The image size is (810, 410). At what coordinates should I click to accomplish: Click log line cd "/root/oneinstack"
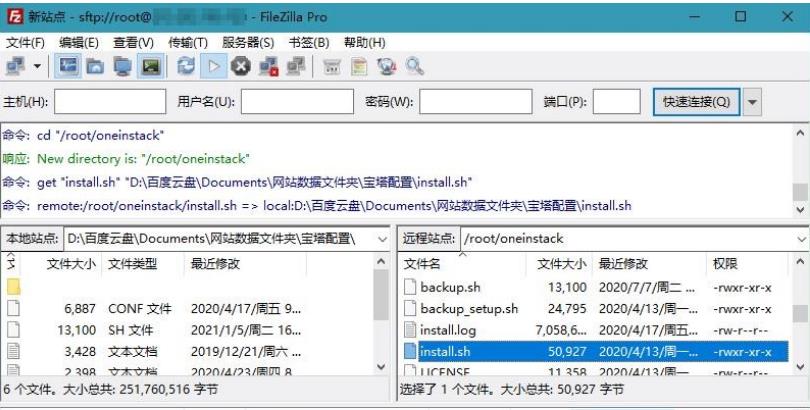click(x=101, y=136)
